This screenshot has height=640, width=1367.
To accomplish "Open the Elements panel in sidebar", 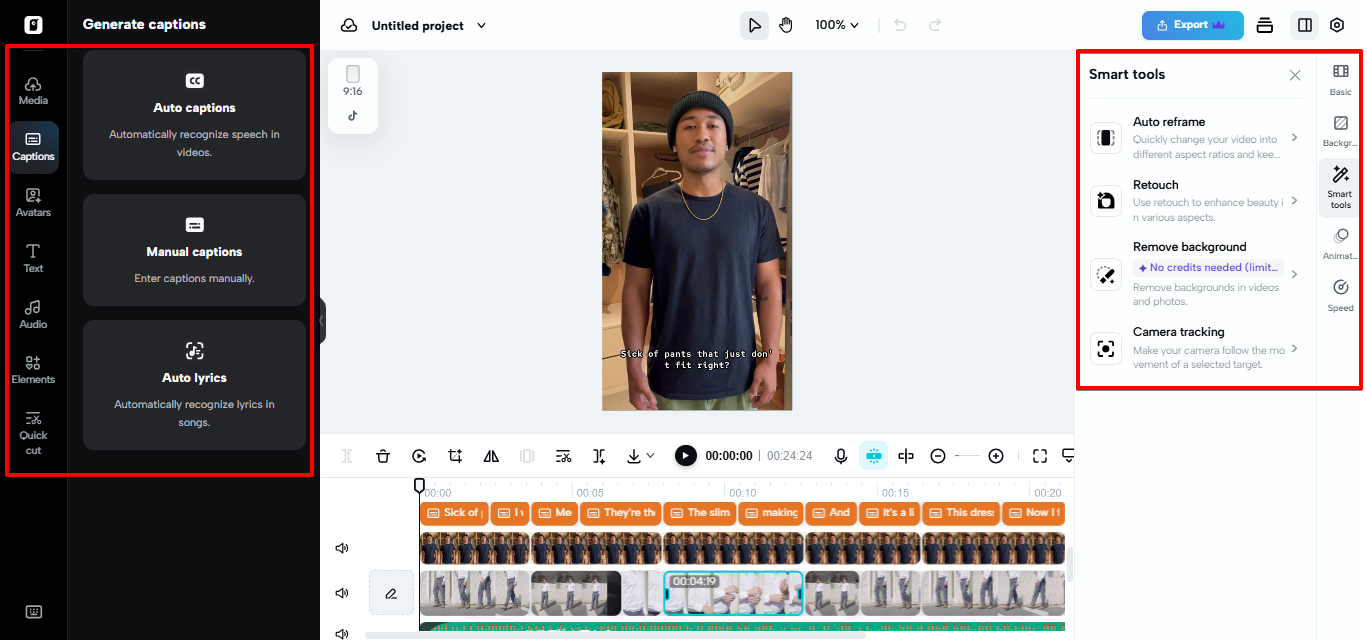I will 33,369.
